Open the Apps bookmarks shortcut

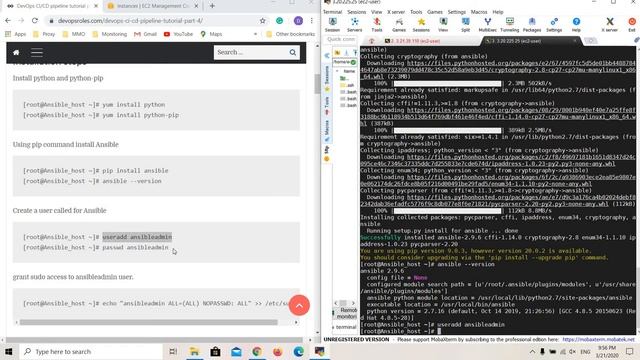coord(16,34)
